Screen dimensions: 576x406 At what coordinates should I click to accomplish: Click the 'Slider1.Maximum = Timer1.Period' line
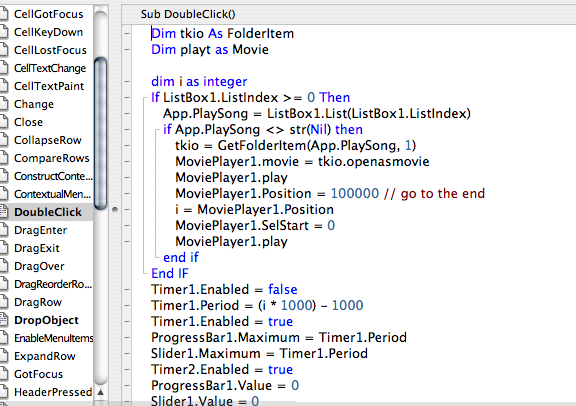pyautogui.click(x=259, y=353)
